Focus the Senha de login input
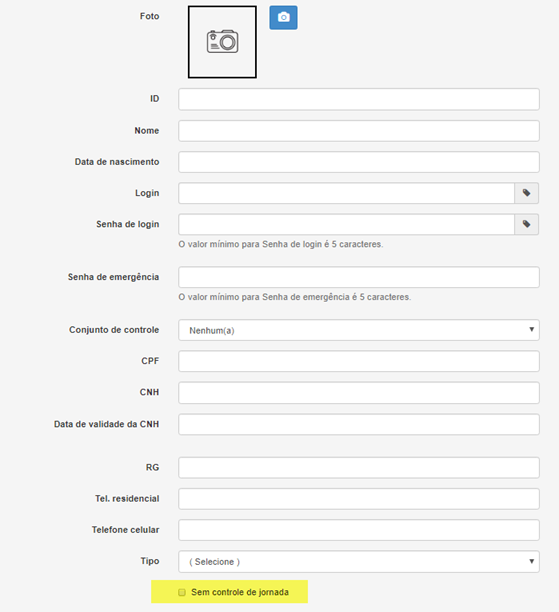 coord(347,224)
